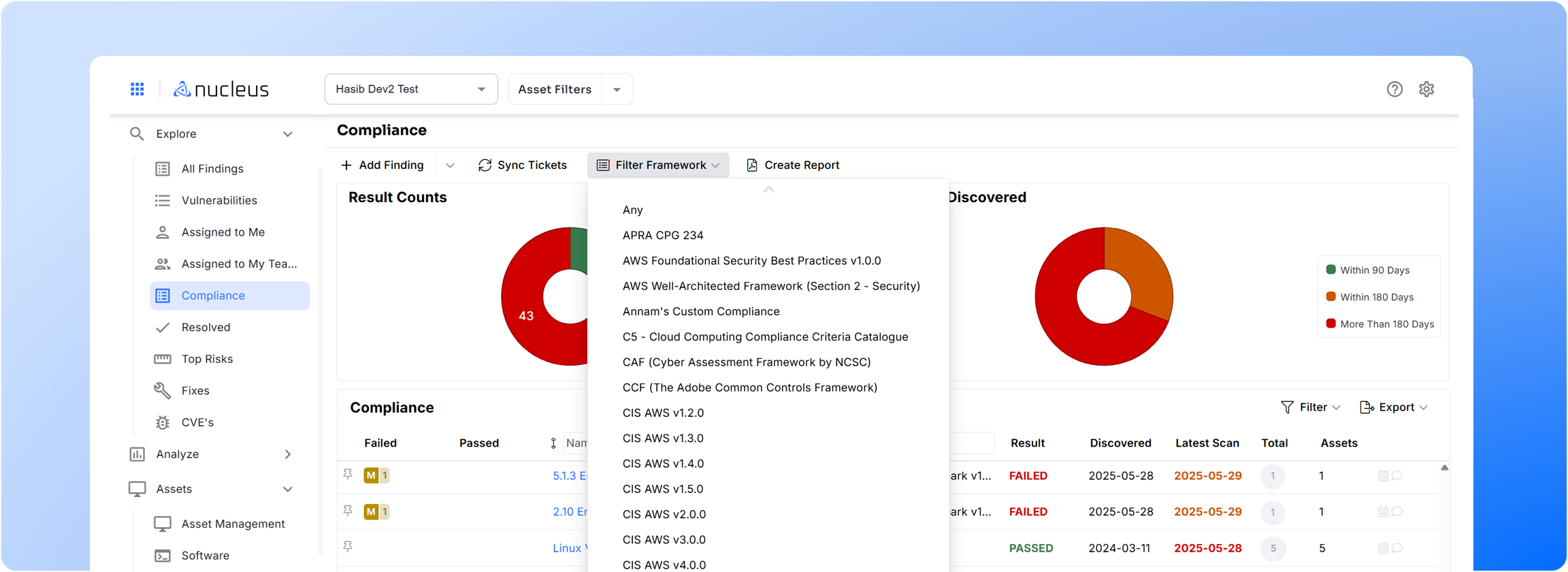Open Add Finding dropdown chevron
This screenshot has width=1568, height=572.
pyautogui.click(x=450, y=165)
